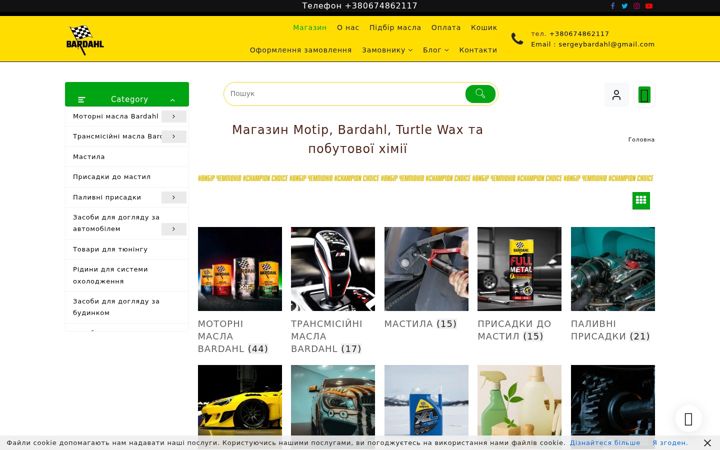Click the Пошук search field

tap(345, 94)
